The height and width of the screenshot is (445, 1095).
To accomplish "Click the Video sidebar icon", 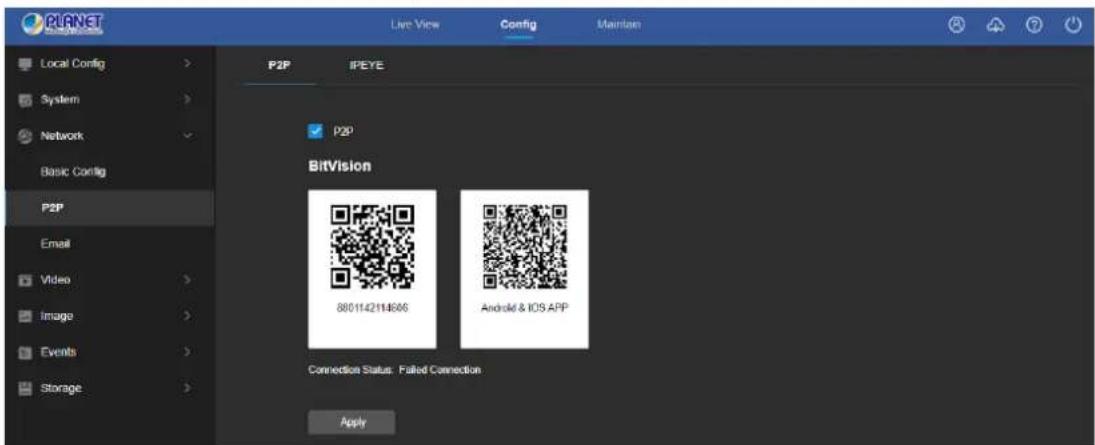I will pos(25,280).
